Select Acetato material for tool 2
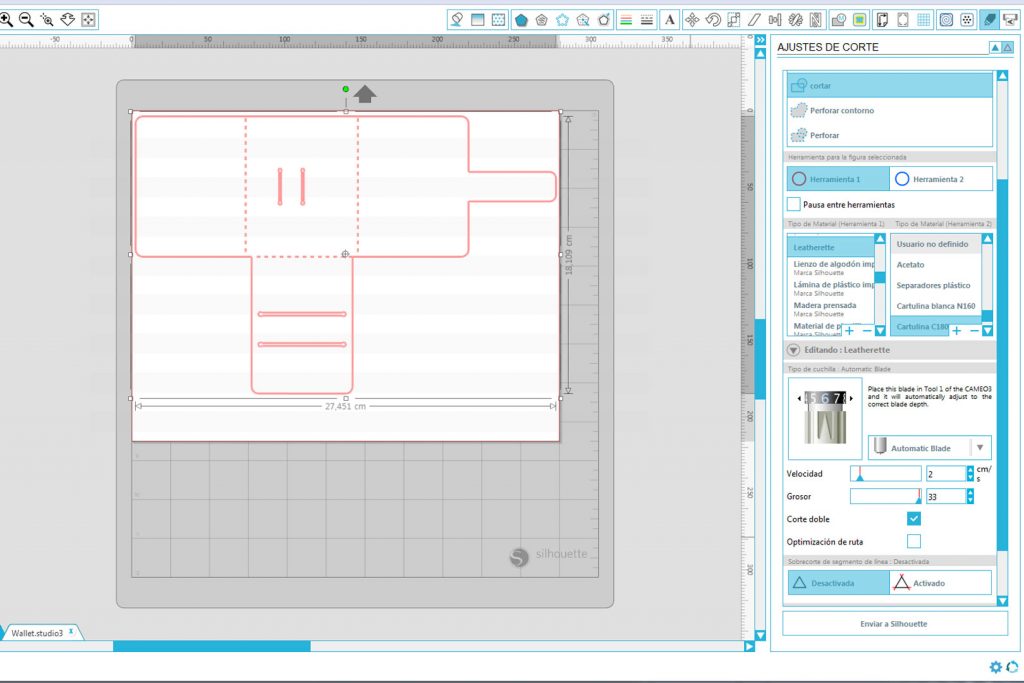 (x=935, y=264)
